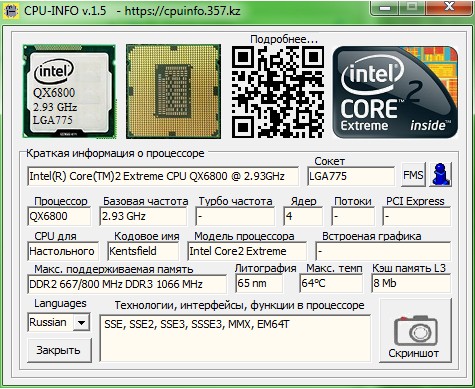
Task: Minimize the CPU-INFO window
Action: pyautogui.click(x=386, y=7)
